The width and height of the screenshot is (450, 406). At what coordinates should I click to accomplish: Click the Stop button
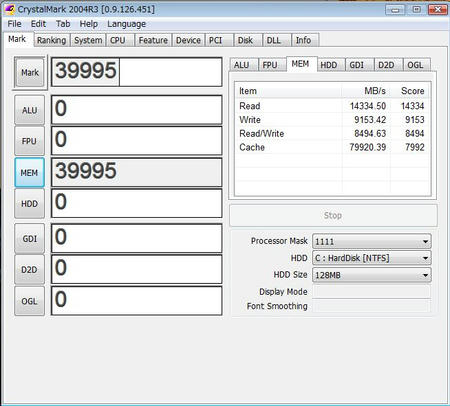pos(333,215)
